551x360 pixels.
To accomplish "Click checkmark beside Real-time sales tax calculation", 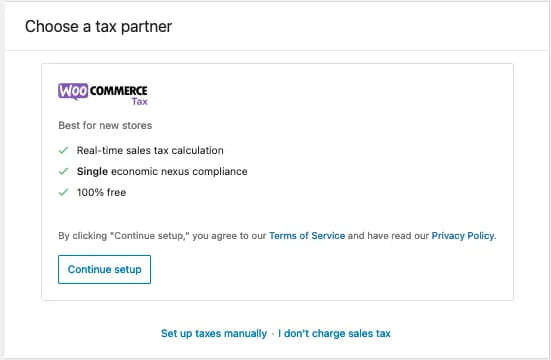I will click(63, 150).
